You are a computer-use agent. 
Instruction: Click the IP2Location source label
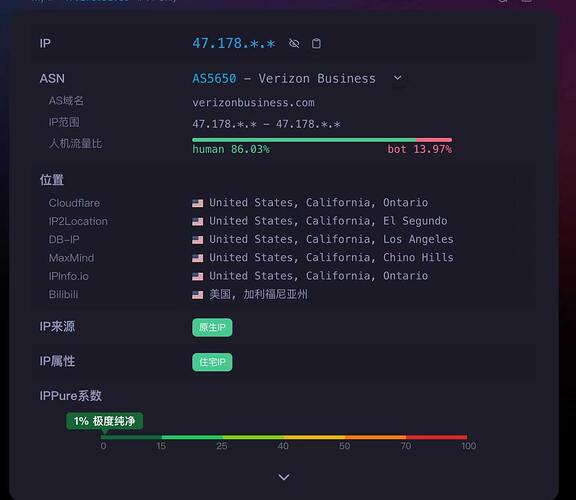click(x=78, y=222)
